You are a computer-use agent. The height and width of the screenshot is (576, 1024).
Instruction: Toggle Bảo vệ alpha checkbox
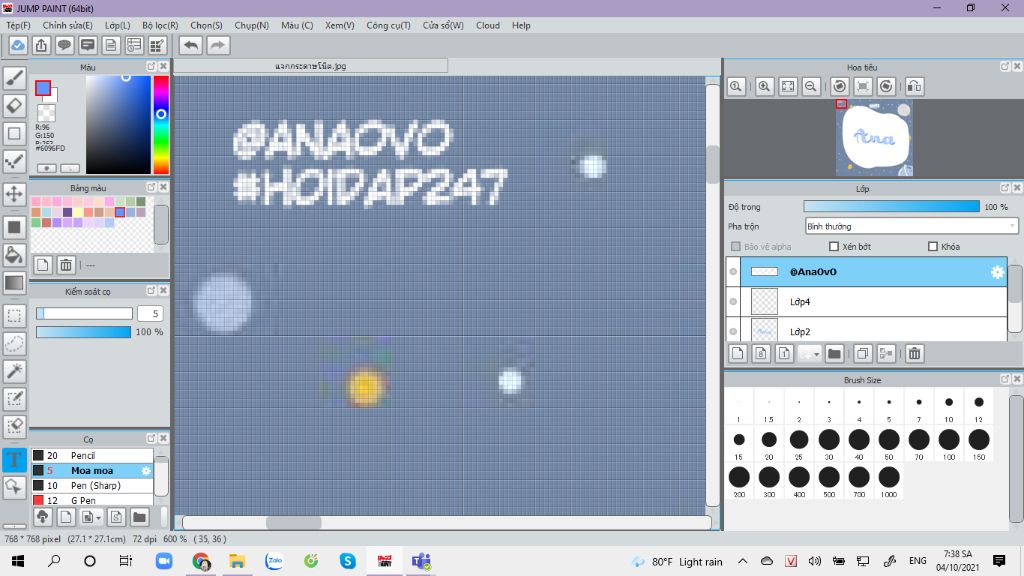(x=736, y=246)
